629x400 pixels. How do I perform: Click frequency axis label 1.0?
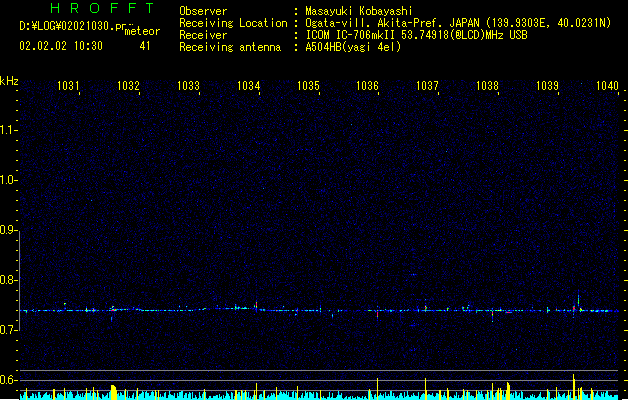tap(8, 180)
